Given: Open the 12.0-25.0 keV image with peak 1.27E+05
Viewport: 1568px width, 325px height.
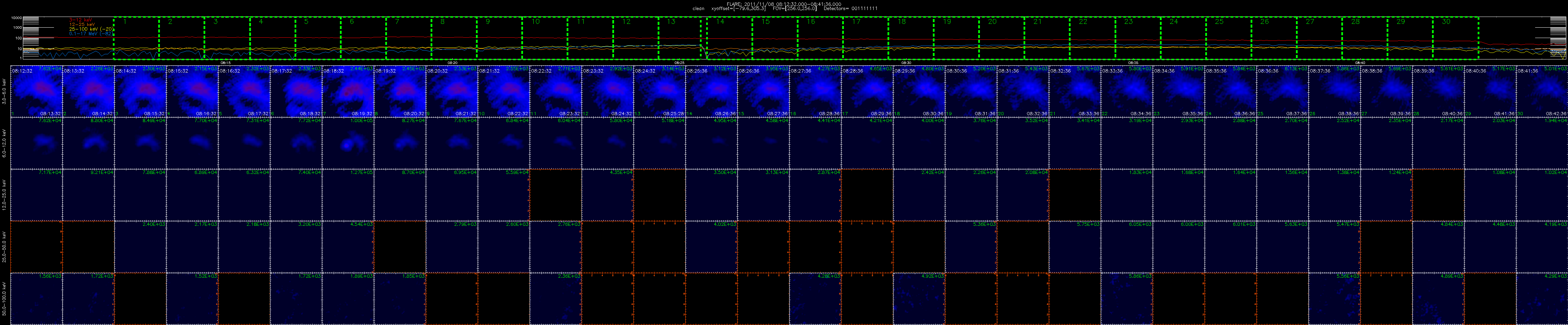Looking at the screenshot, I should click(348, 194).
